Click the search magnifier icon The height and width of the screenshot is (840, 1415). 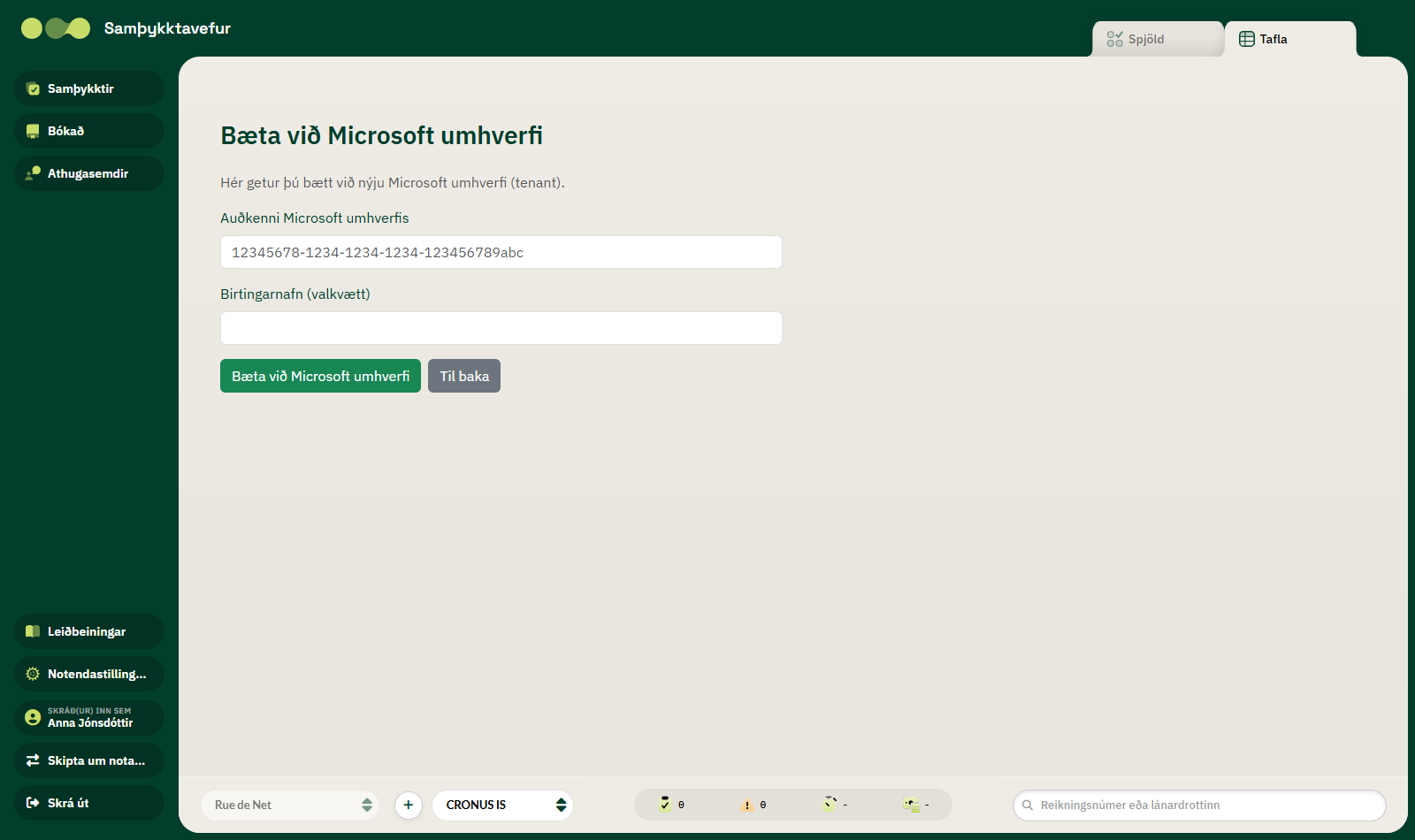click(x=1028, y=805)
